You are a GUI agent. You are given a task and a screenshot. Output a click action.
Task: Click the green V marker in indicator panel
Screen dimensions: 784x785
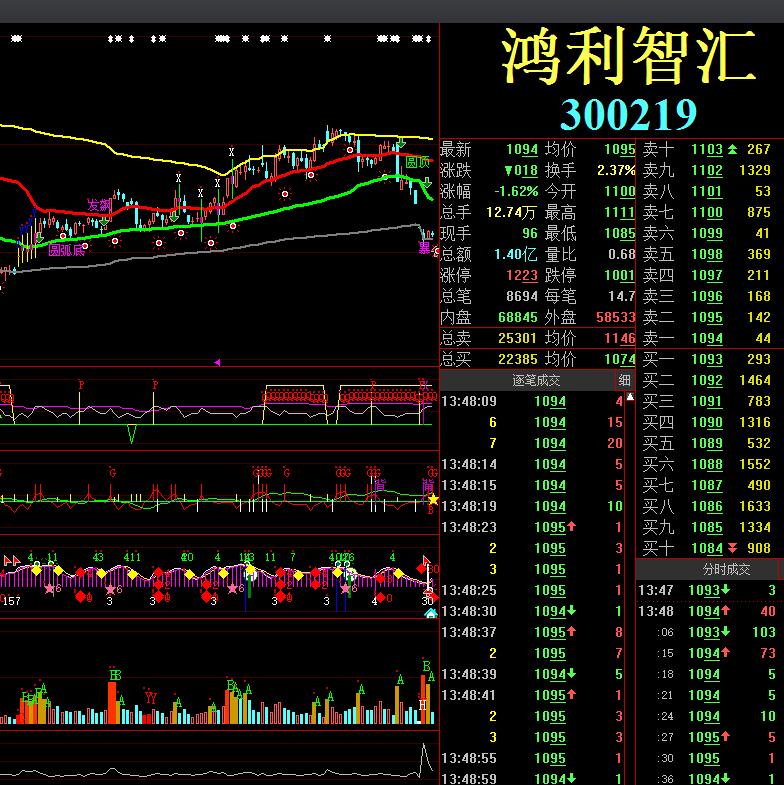132,435
